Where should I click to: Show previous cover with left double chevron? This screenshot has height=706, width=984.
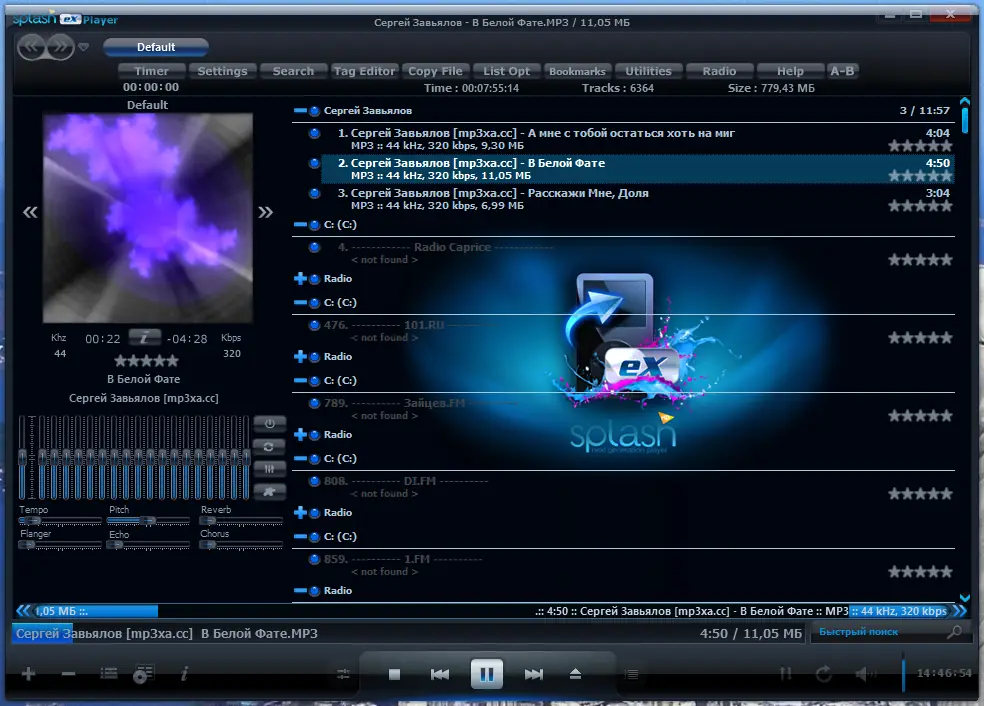[x=30, y=212]
